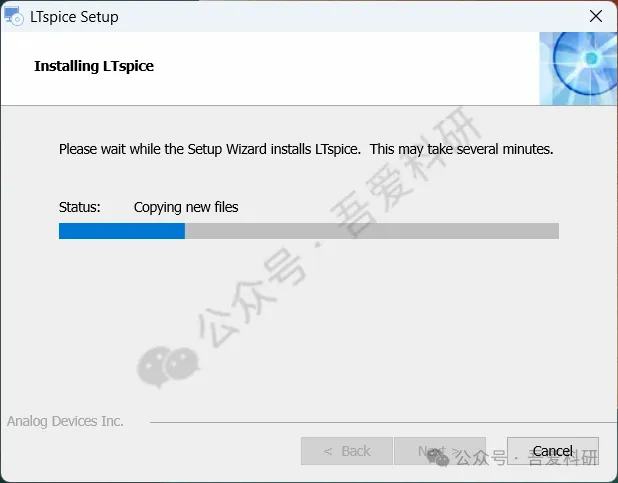The height and width of the screenshot is (483, 618).
Task: Click the "This may take several minutes" sentence
Action: 462,149
